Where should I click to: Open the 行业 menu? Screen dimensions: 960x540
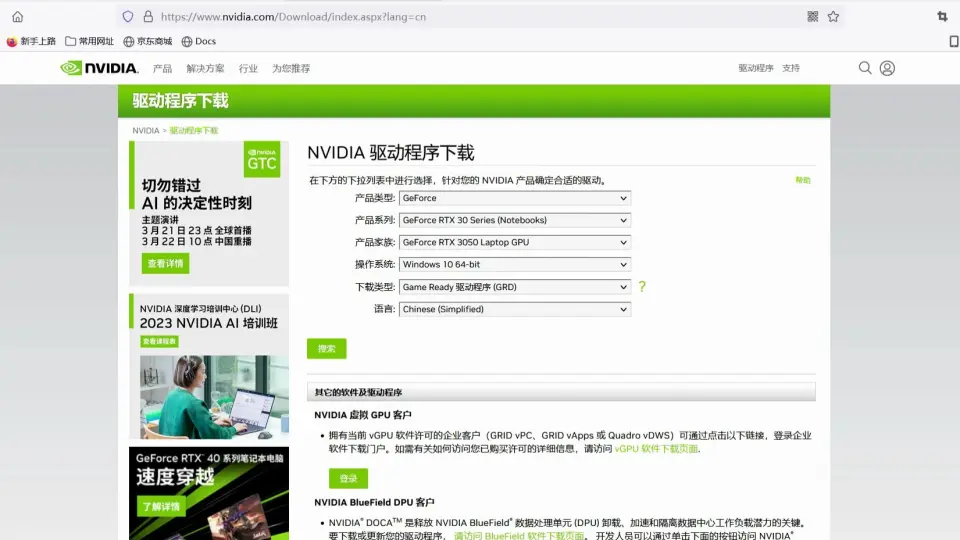pyautogui.click(x=248, y=69)
